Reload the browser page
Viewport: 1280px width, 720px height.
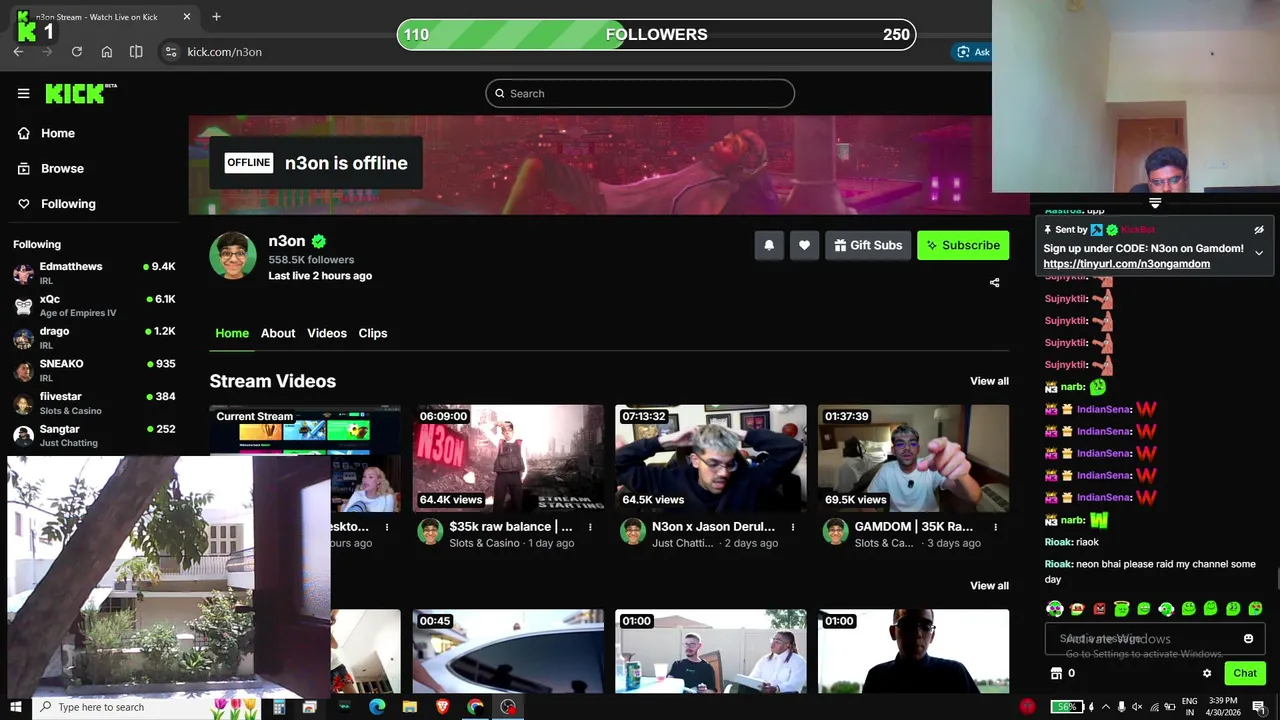click(x=77, y=52)
